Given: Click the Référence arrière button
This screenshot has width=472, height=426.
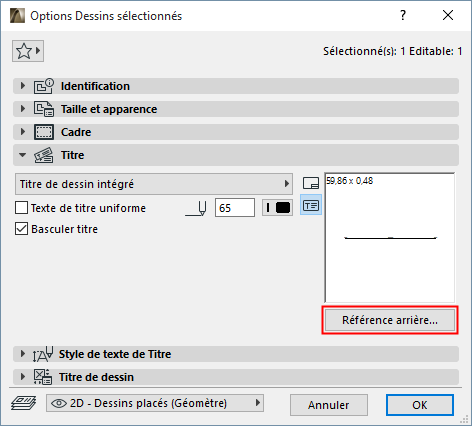Looking at the screenshot, I should (390, 320).
